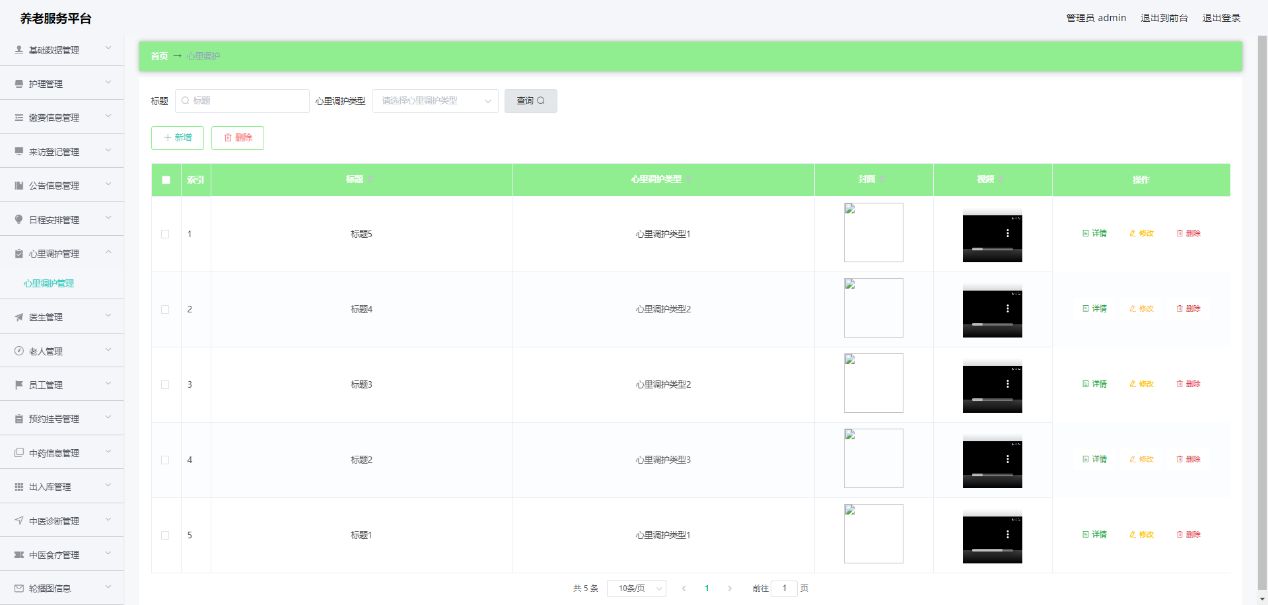Check the row 2 标题4 checkbox

point(165,309)
